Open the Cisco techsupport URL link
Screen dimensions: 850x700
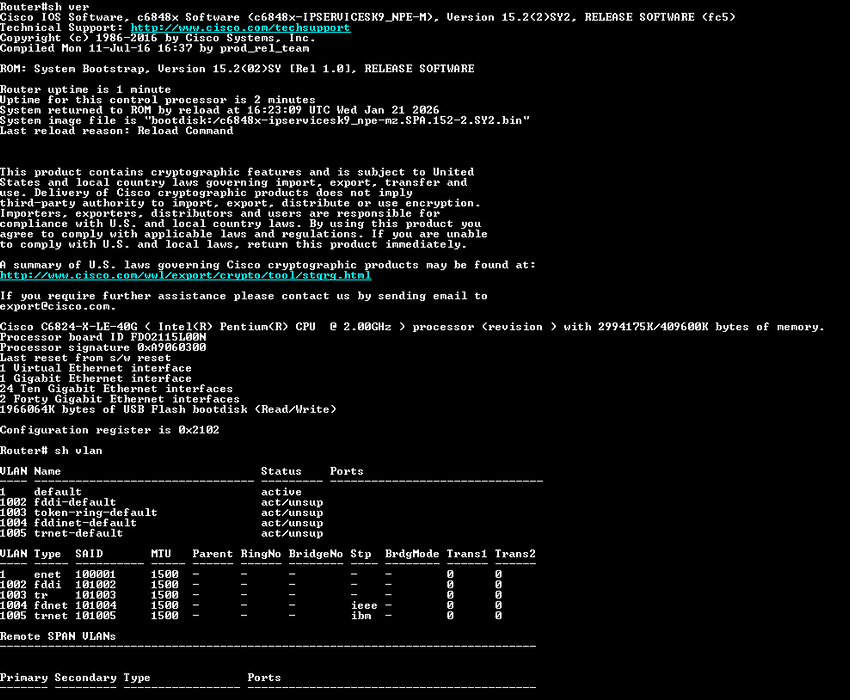(x=240, y=28)
